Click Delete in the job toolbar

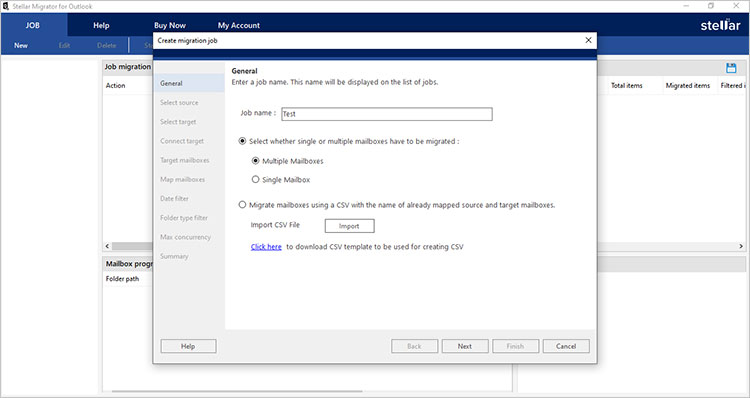107,45
